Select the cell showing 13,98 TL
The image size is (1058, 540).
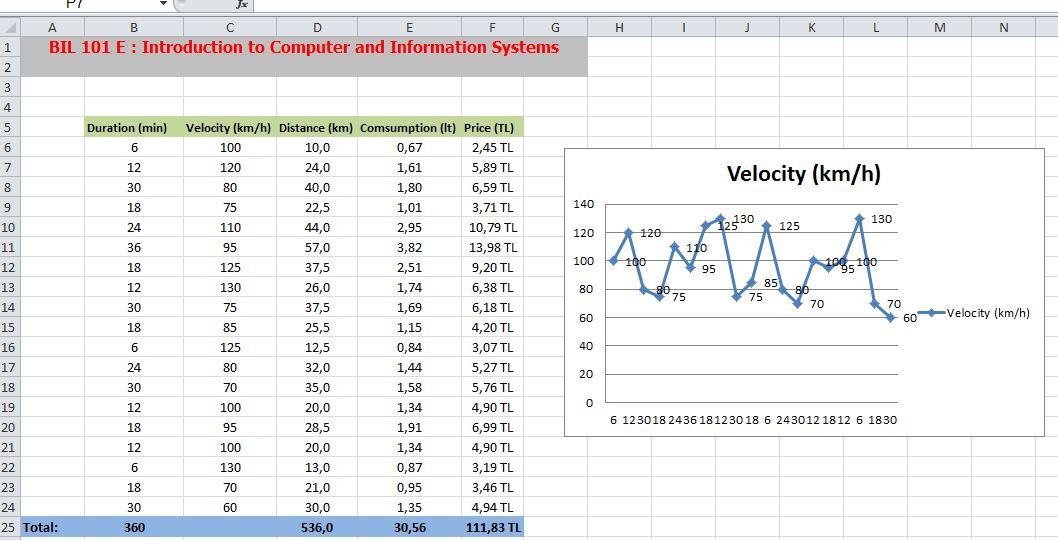pos(493,248)
